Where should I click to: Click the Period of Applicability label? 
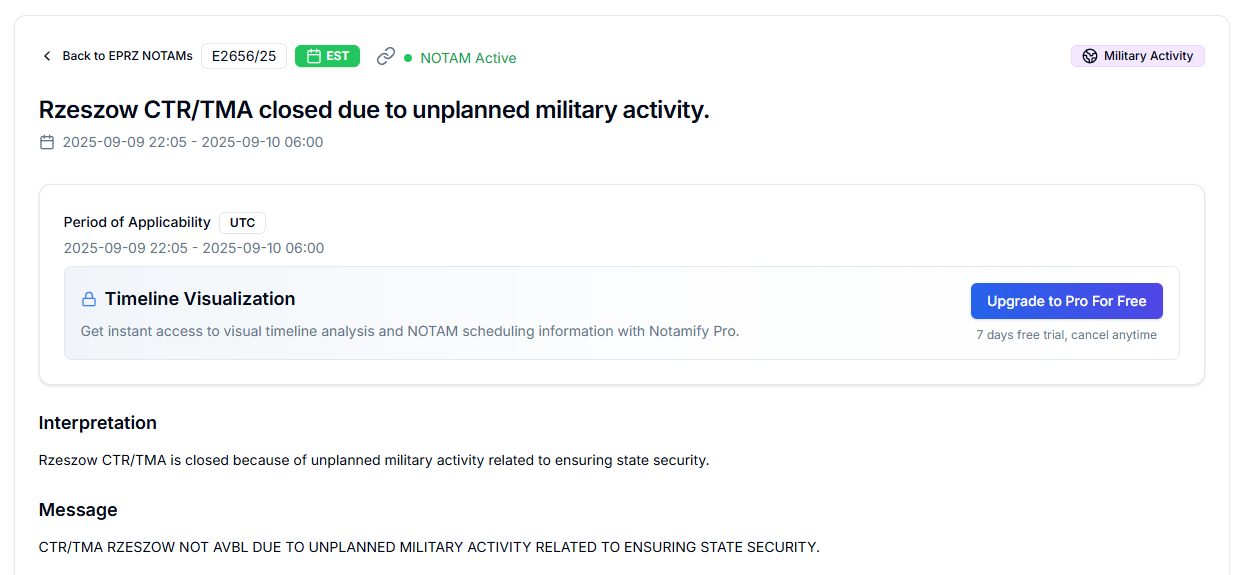coord(137,222)
